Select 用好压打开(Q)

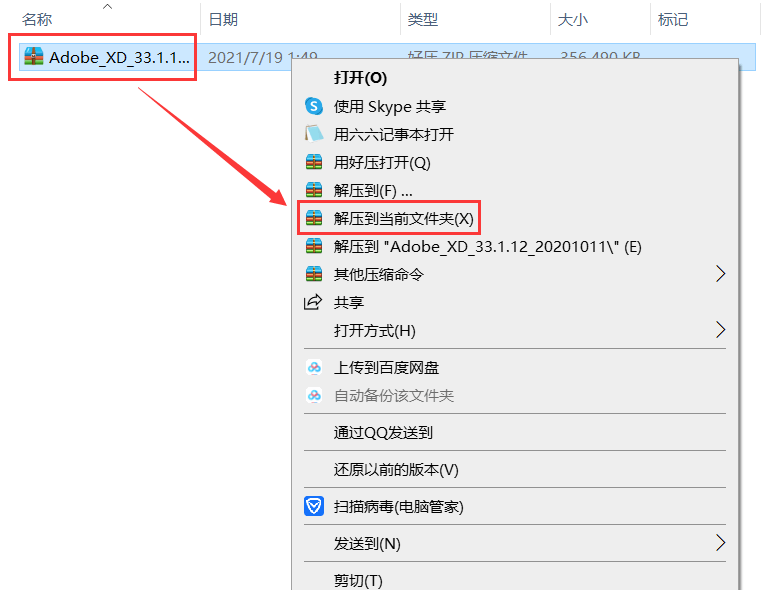[x=382, y=162]
